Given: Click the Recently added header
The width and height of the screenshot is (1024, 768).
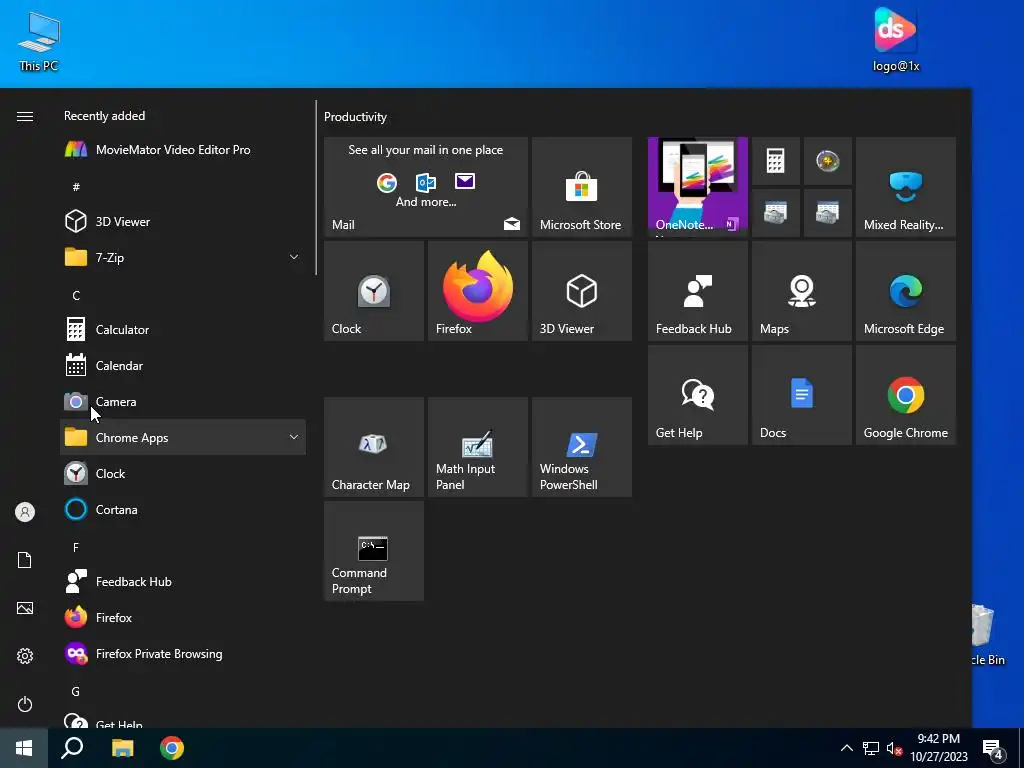Looking at the screenshot, I should [104, 116].
